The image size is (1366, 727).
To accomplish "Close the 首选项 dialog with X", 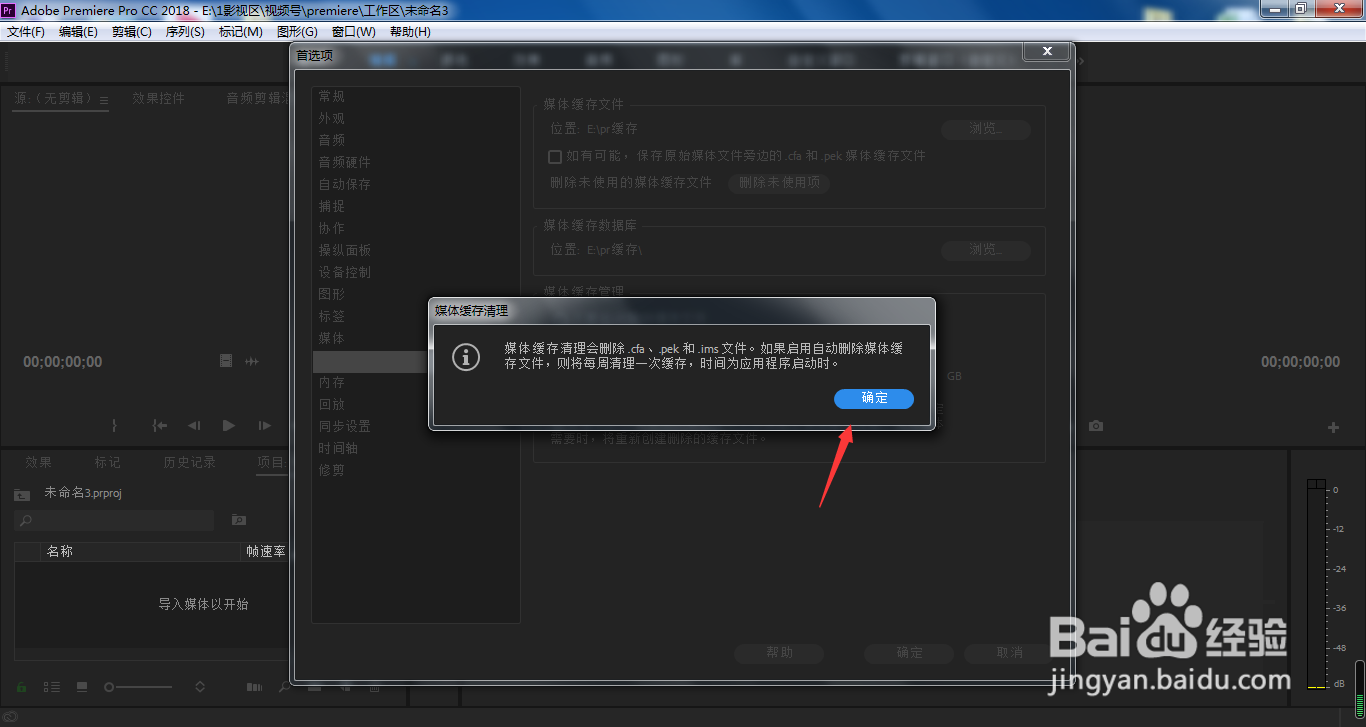I will [1047, 51].
